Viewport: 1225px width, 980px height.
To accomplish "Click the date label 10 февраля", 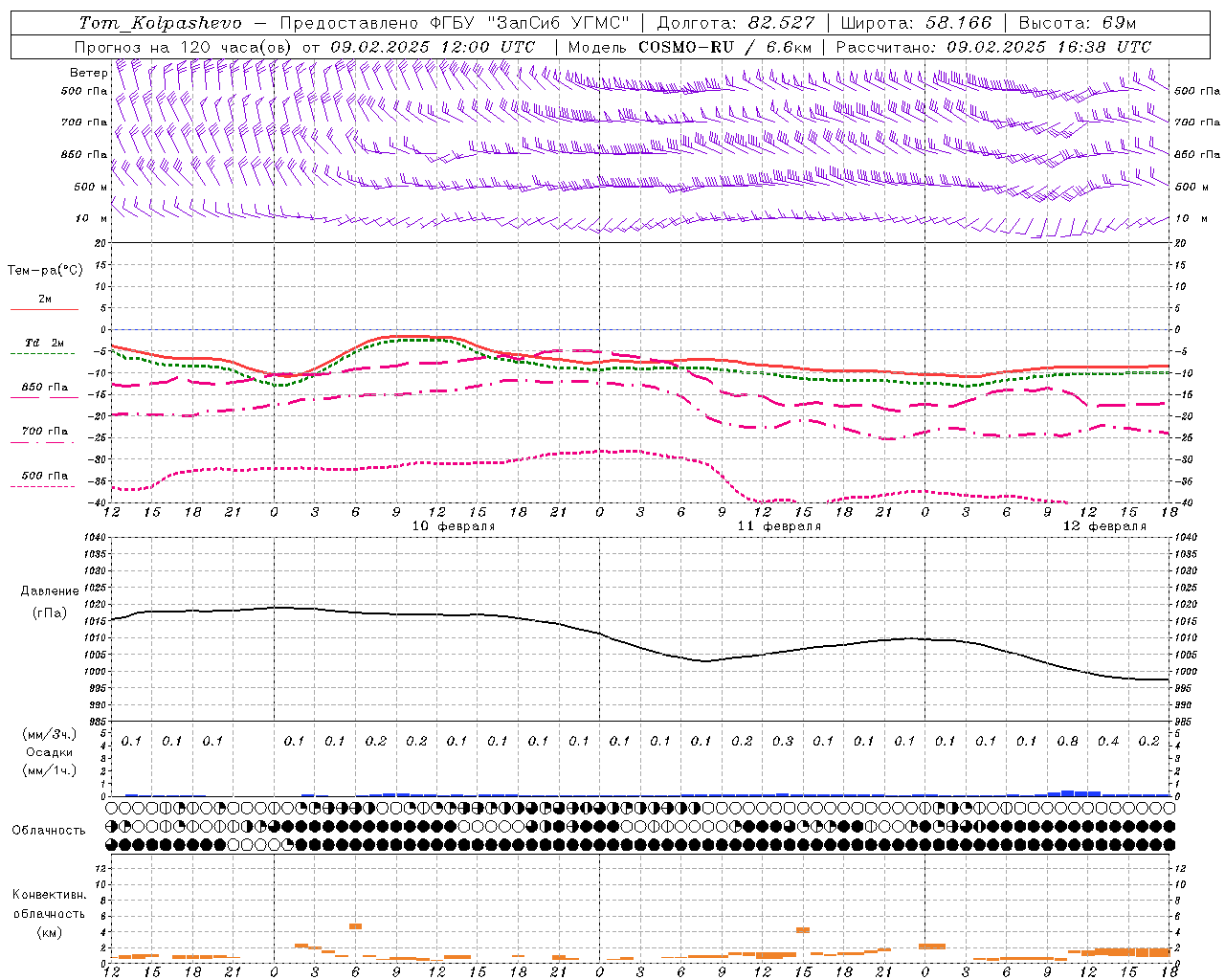I will 454,526.
